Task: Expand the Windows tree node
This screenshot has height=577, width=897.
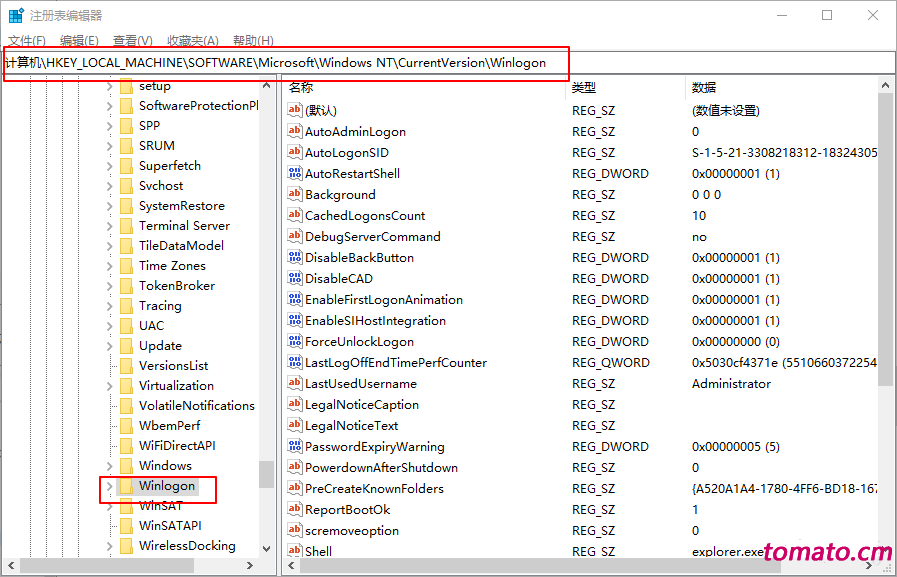Action: coord(109,466)
